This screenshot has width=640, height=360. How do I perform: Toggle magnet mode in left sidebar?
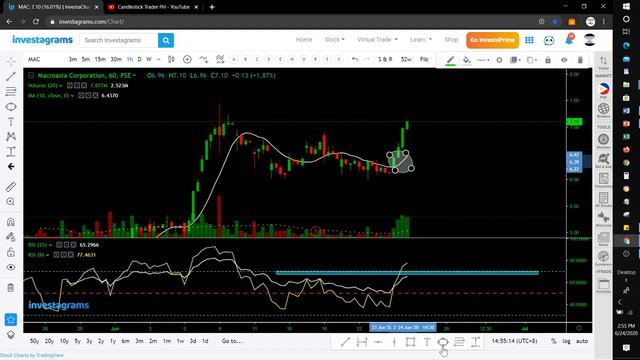coord(11,222)
